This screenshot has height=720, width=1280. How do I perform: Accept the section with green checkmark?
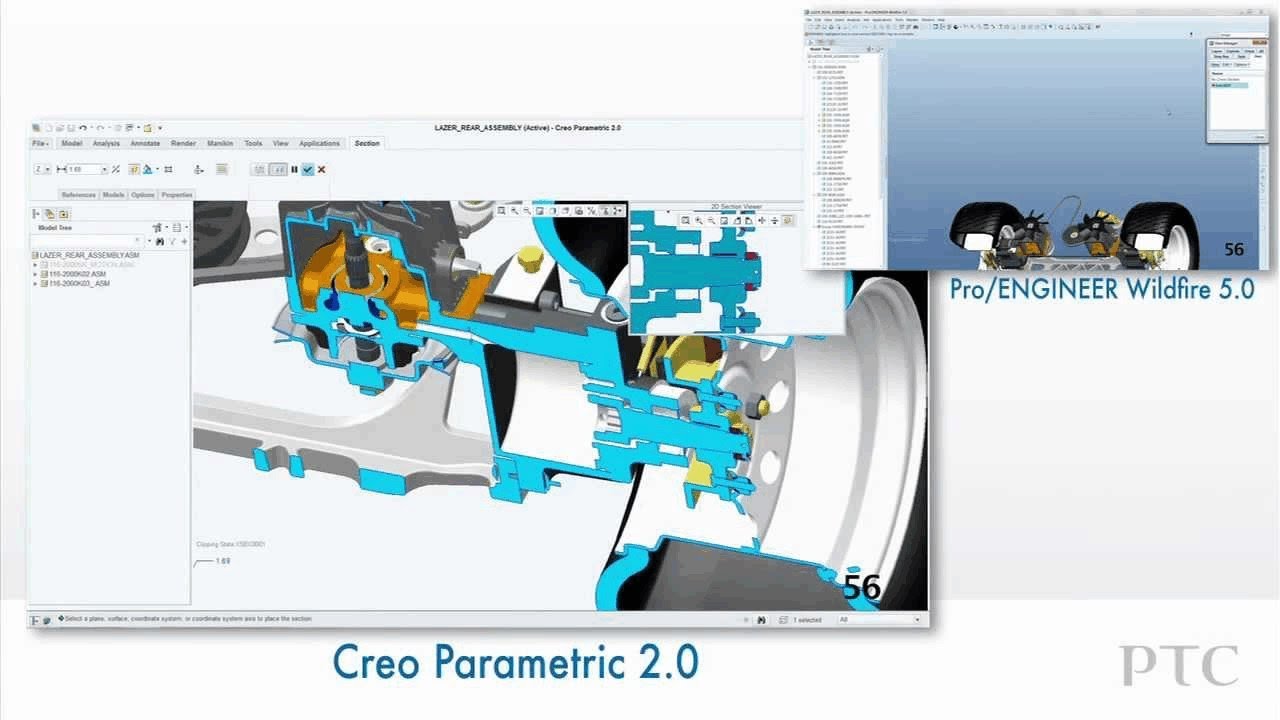pyautogui.click(x=308, y=169)
